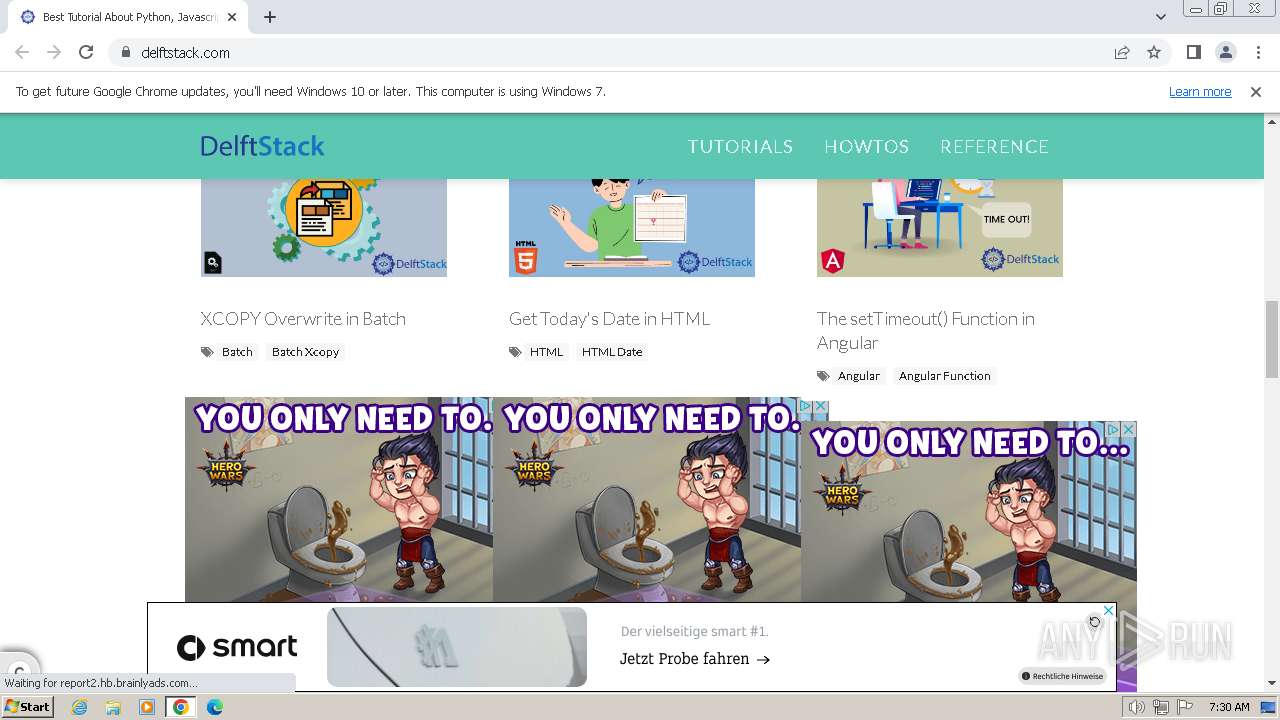The width and height of the screenshot is (1280, 720).
Task: Close the middle Hero Wars ad
Action: pyautogui.click(x=821, y=406)
